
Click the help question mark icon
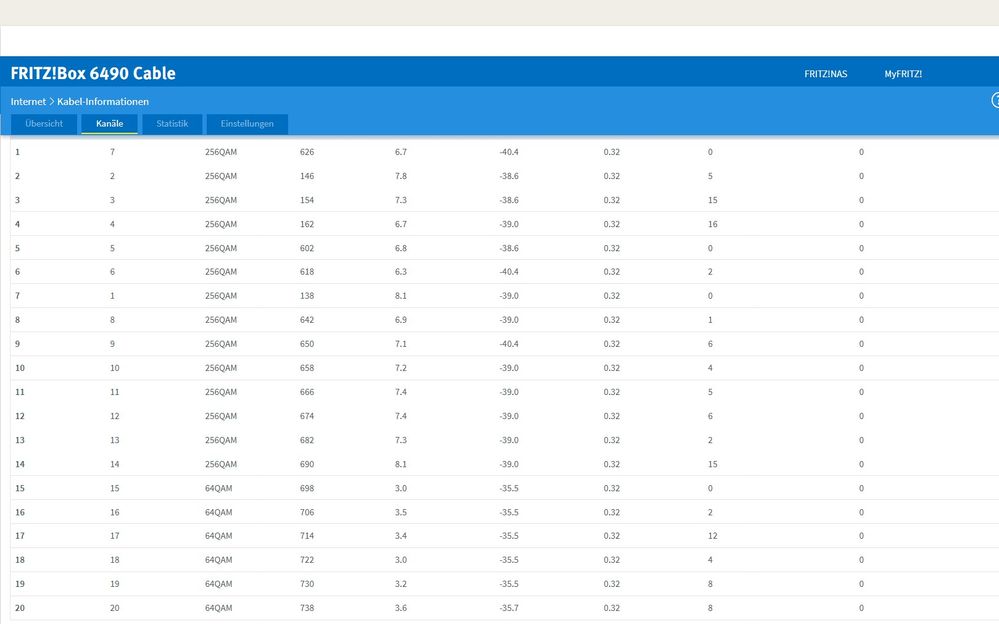[995, 100]
